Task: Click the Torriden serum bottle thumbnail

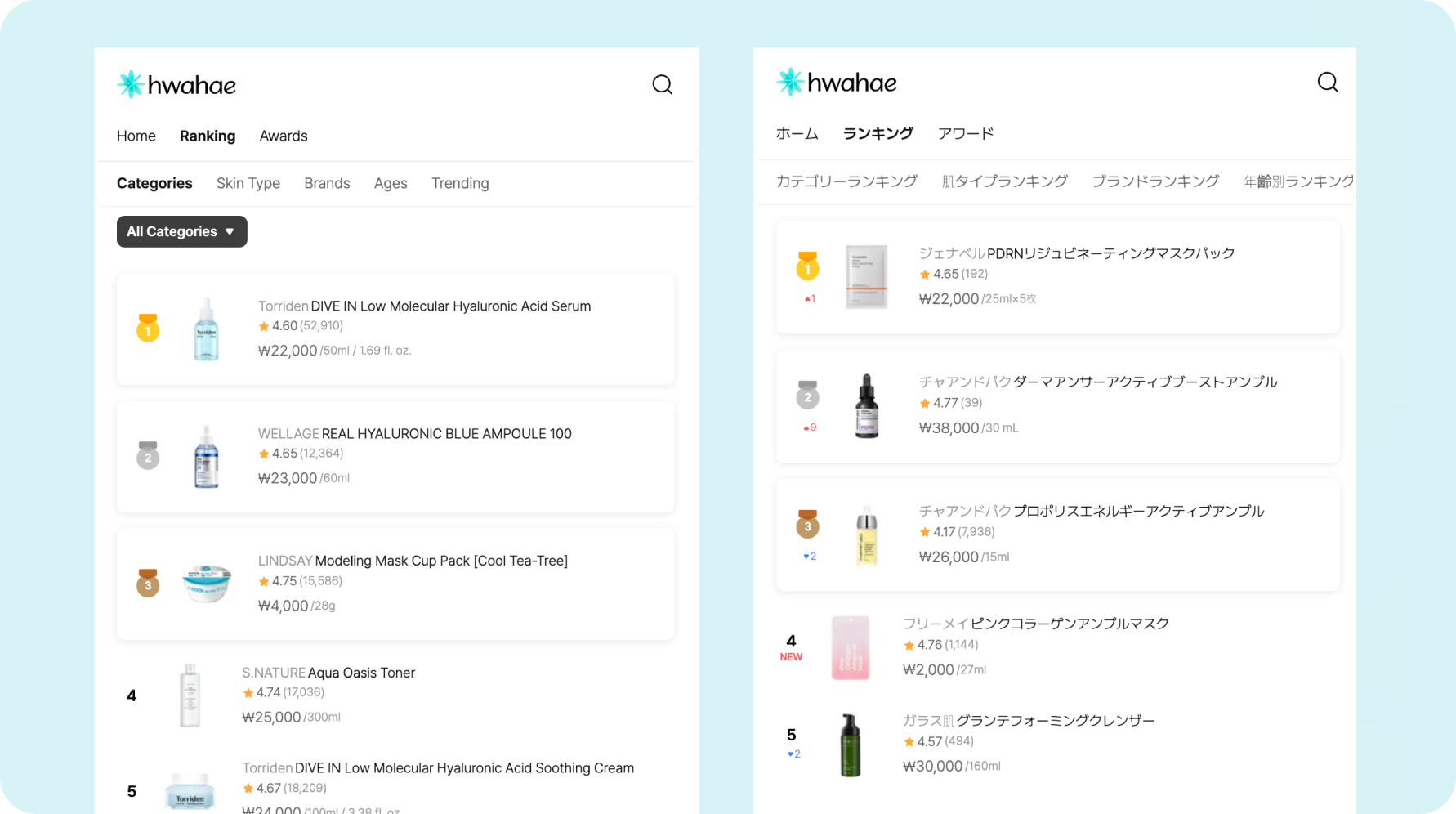Action: [x=206, y=329]
